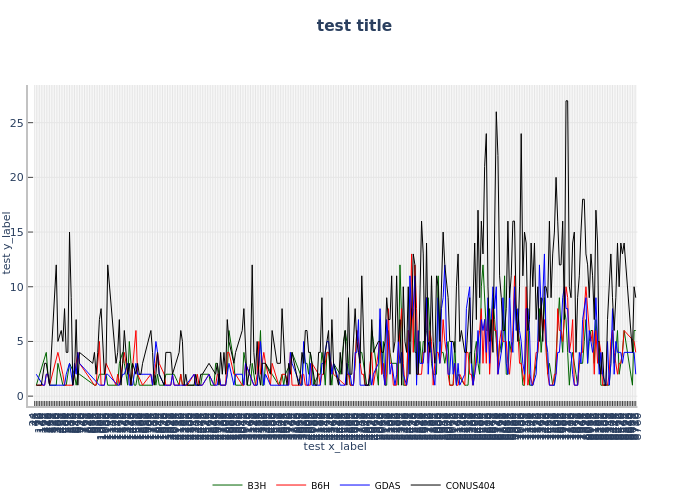The image size is (700, 500).
Task: Click the blue GDAS legend line swatch
Action: pos(355,486)
